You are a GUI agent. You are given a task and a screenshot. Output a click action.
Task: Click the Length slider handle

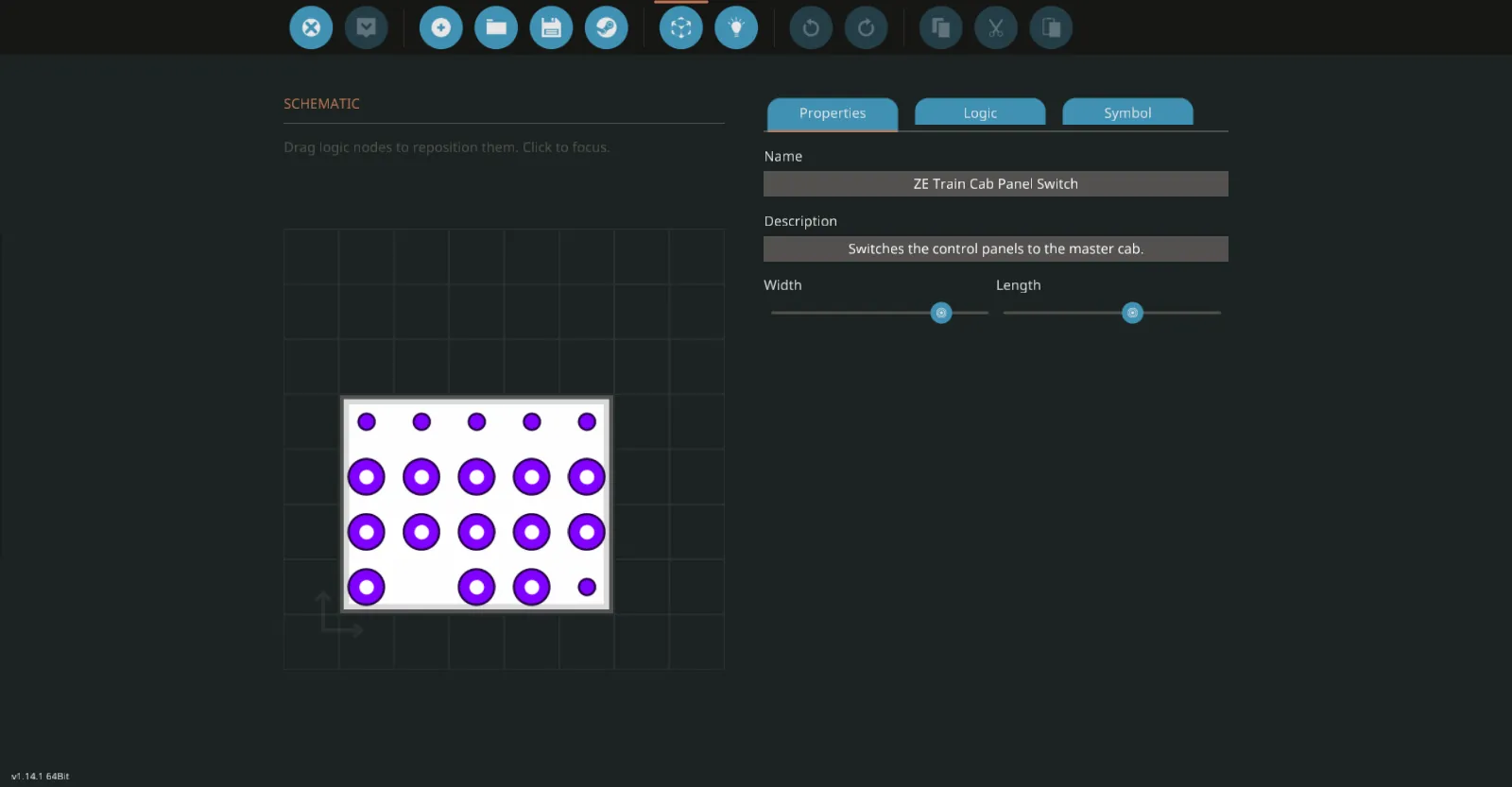point(1132,313)
